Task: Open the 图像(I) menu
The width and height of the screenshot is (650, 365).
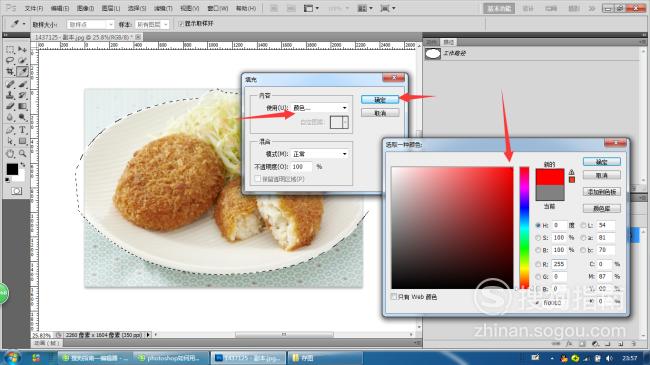Action: pos(85,8)
